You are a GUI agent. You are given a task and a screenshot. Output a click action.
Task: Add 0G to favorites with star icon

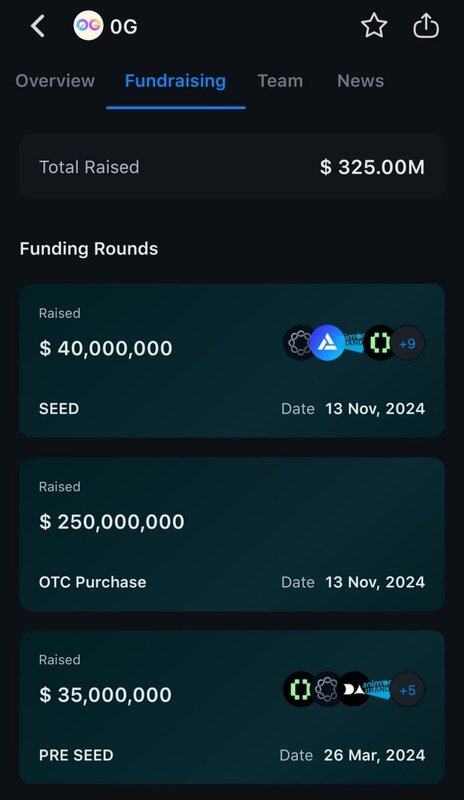374,25
